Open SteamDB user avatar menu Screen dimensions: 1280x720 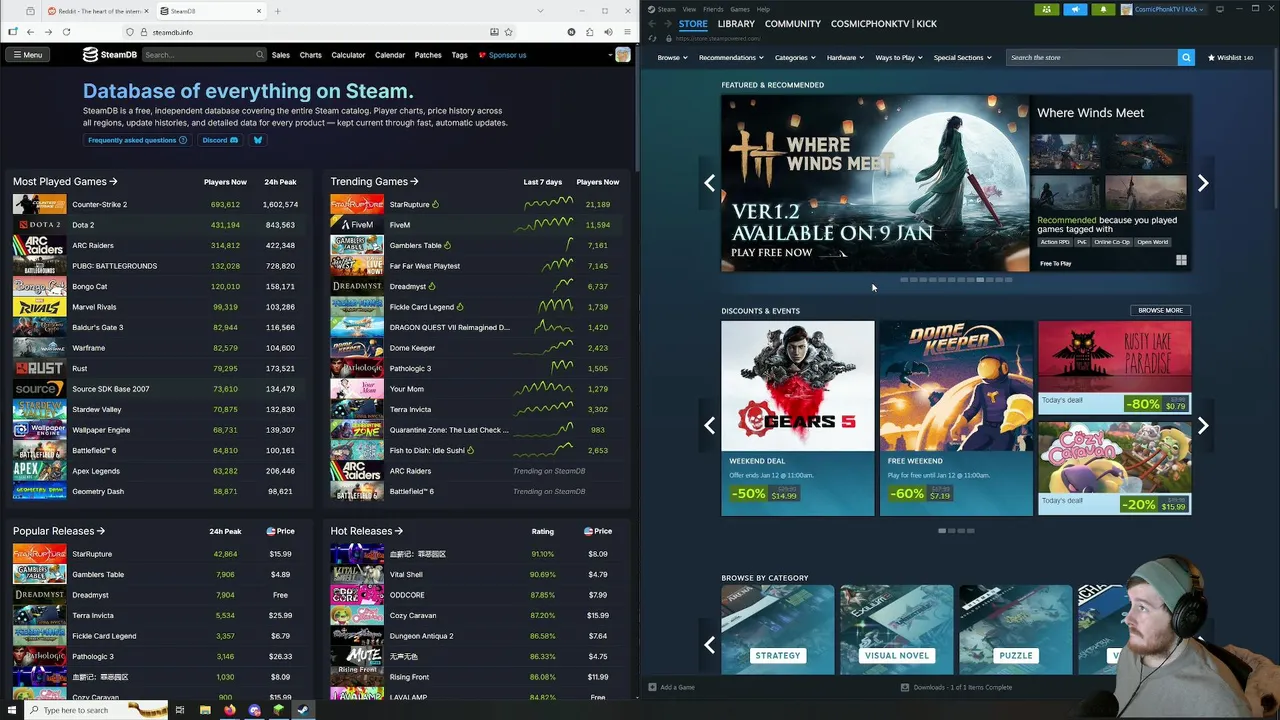pyautogui.click(x=623, y=55)
